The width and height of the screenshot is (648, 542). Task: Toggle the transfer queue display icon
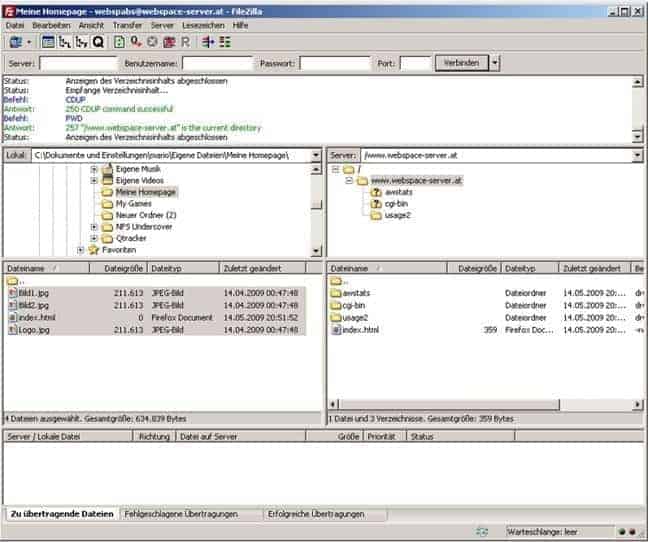98,42
